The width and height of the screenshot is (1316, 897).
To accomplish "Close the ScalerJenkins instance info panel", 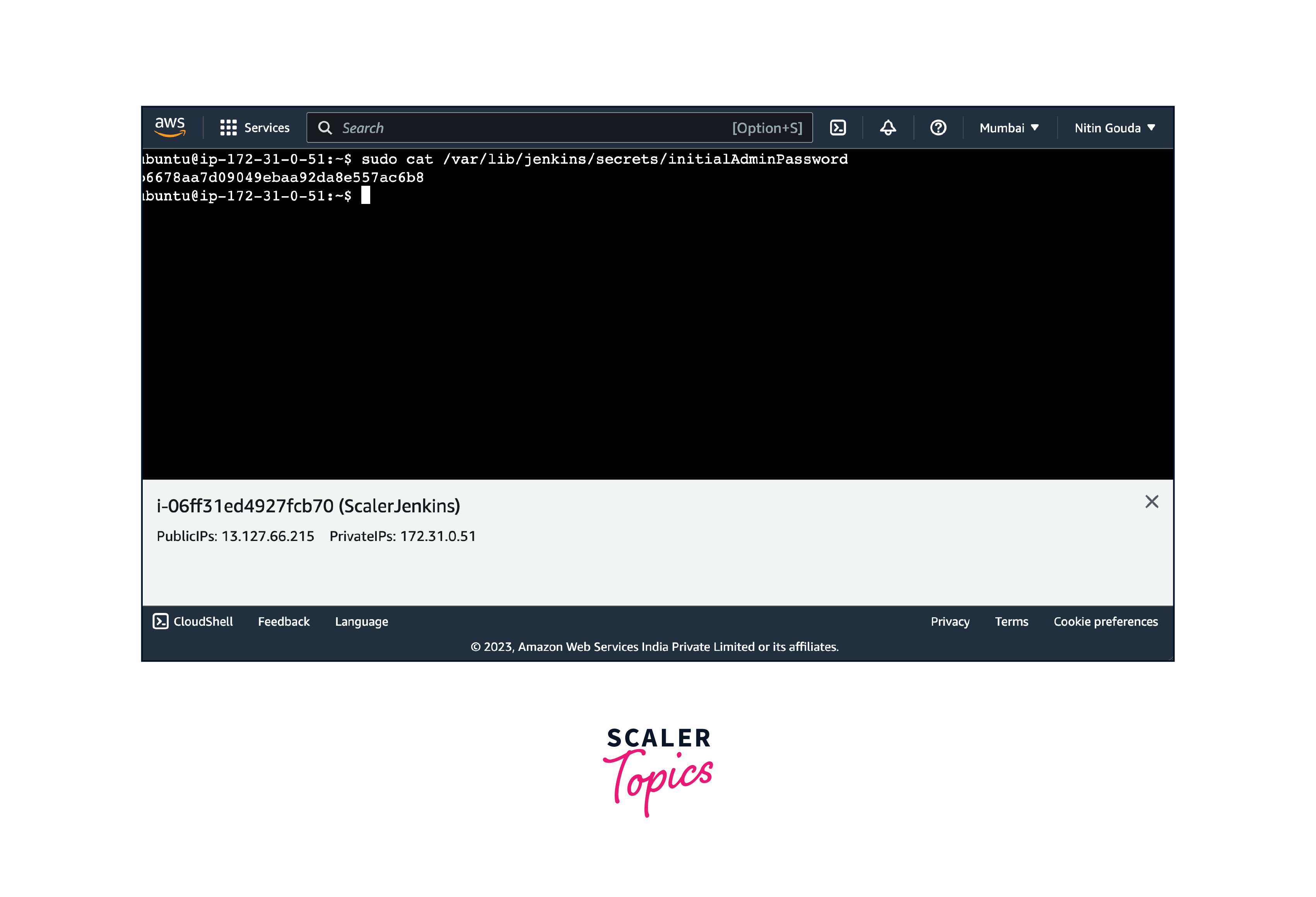I will pyautogui.click(x=1151, y=502).
